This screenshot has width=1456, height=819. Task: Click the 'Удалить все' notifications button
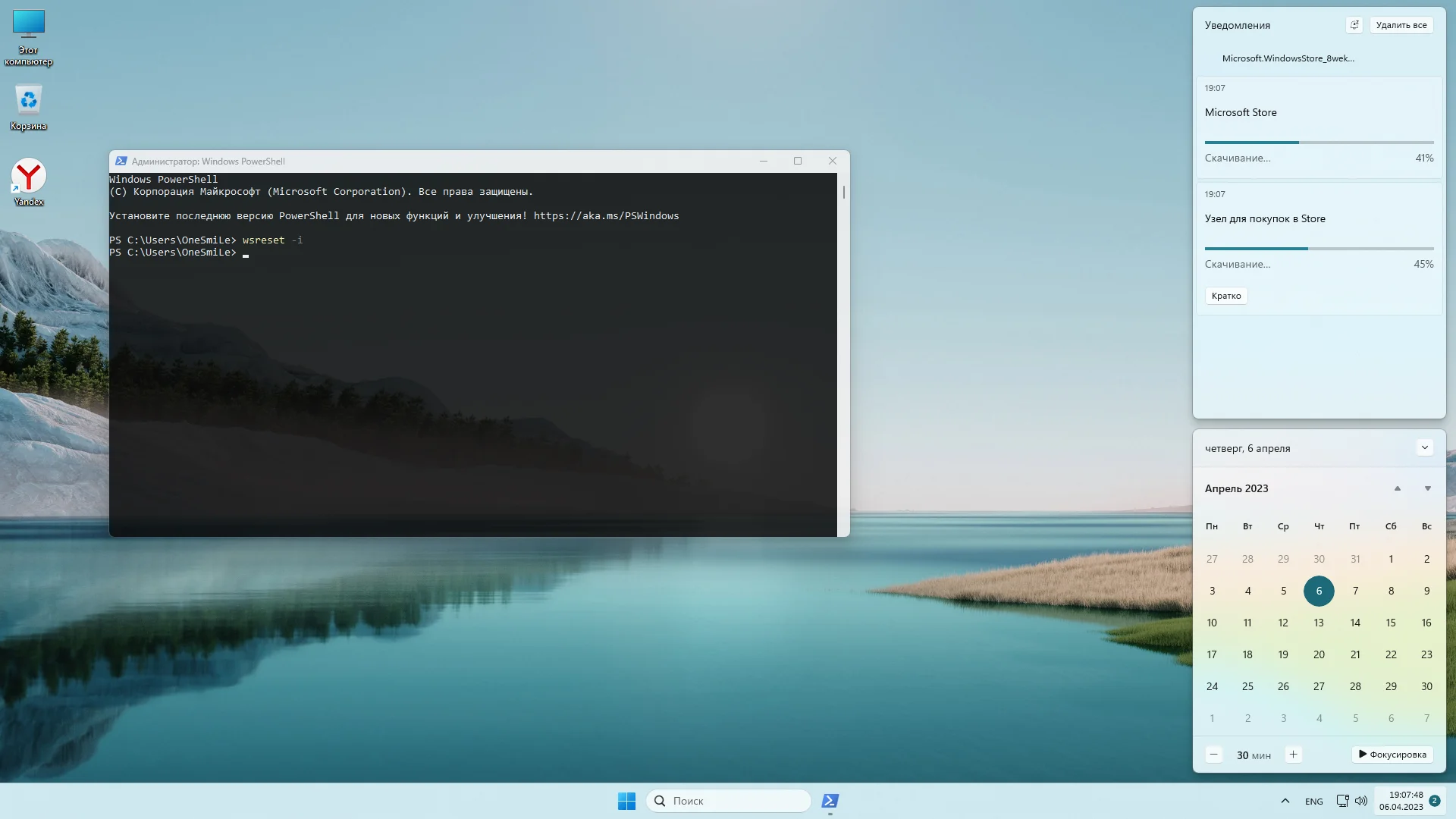[x=1401, y=25]
